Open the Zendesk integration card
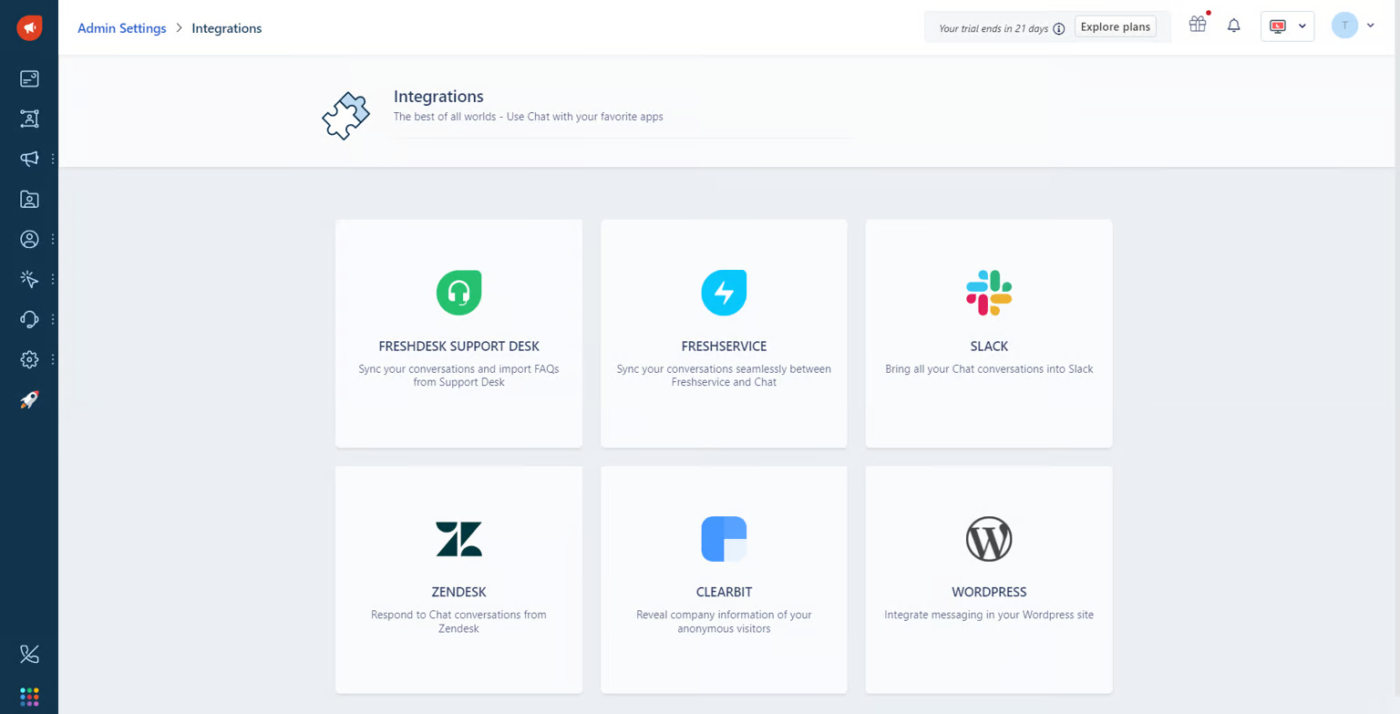1400x714 pixels. pyautogui.click(x=459, y=579)
